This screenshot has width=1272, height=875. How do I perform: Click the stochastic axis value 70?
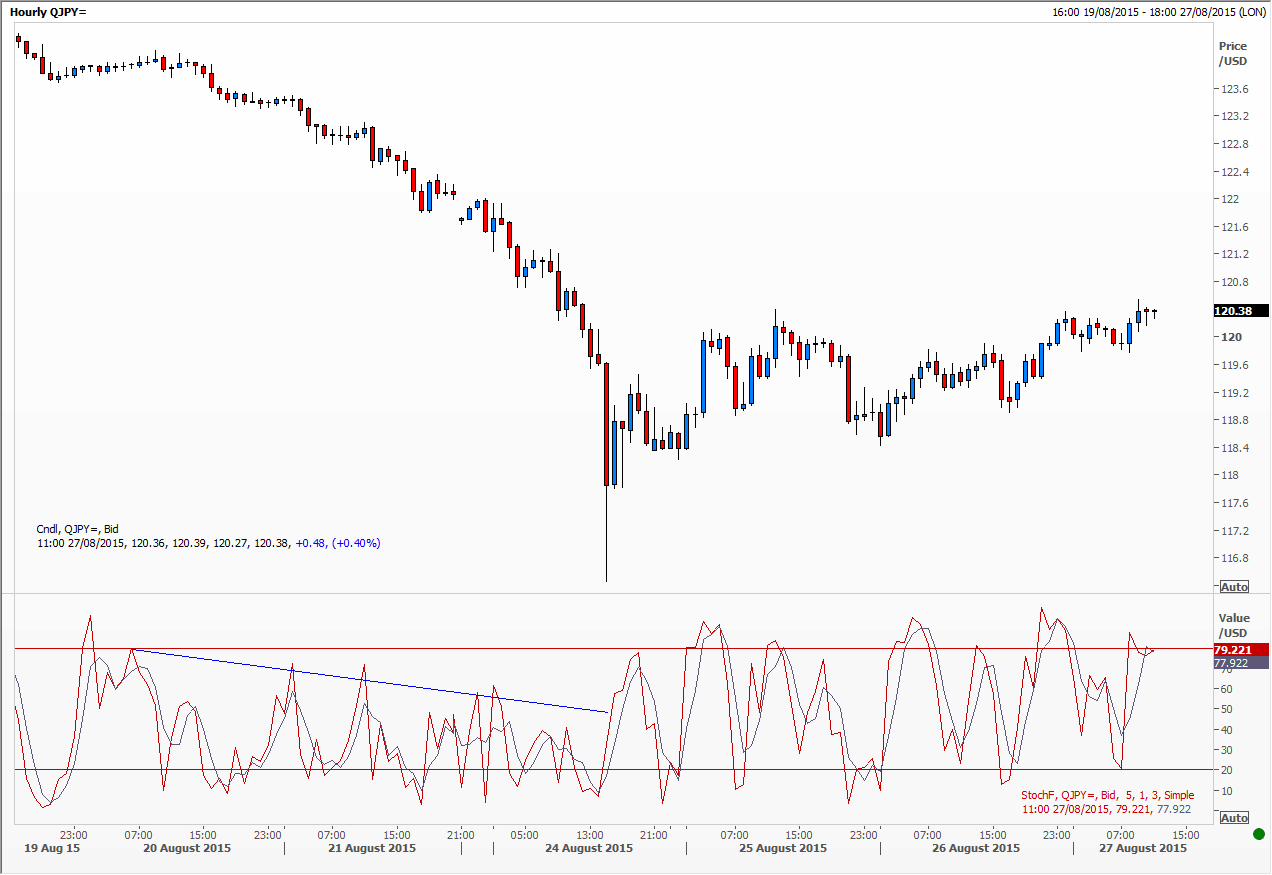(x=1225, y=669)
